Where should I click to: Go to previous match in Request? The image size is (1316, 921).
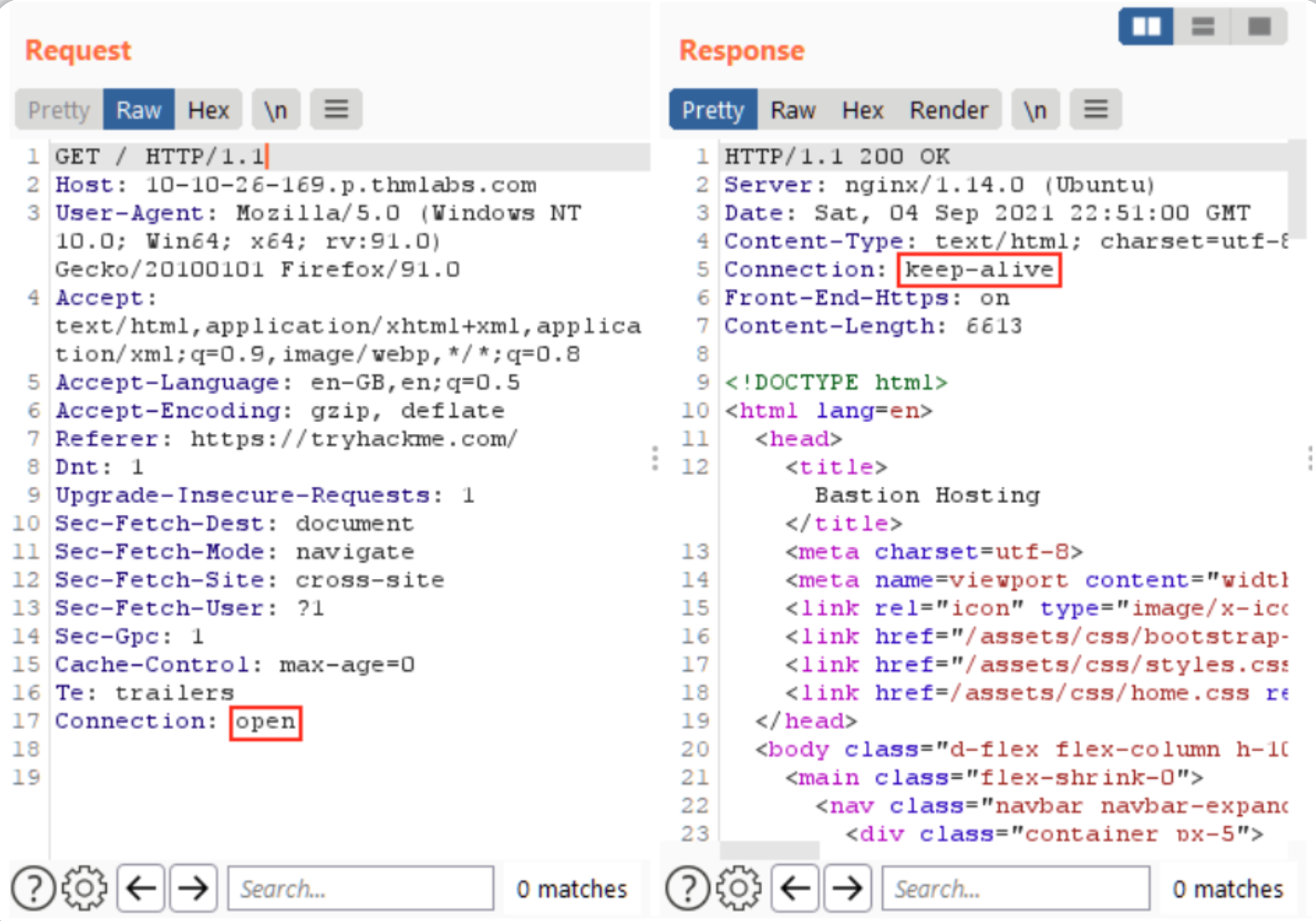click(x=140, y=888)
